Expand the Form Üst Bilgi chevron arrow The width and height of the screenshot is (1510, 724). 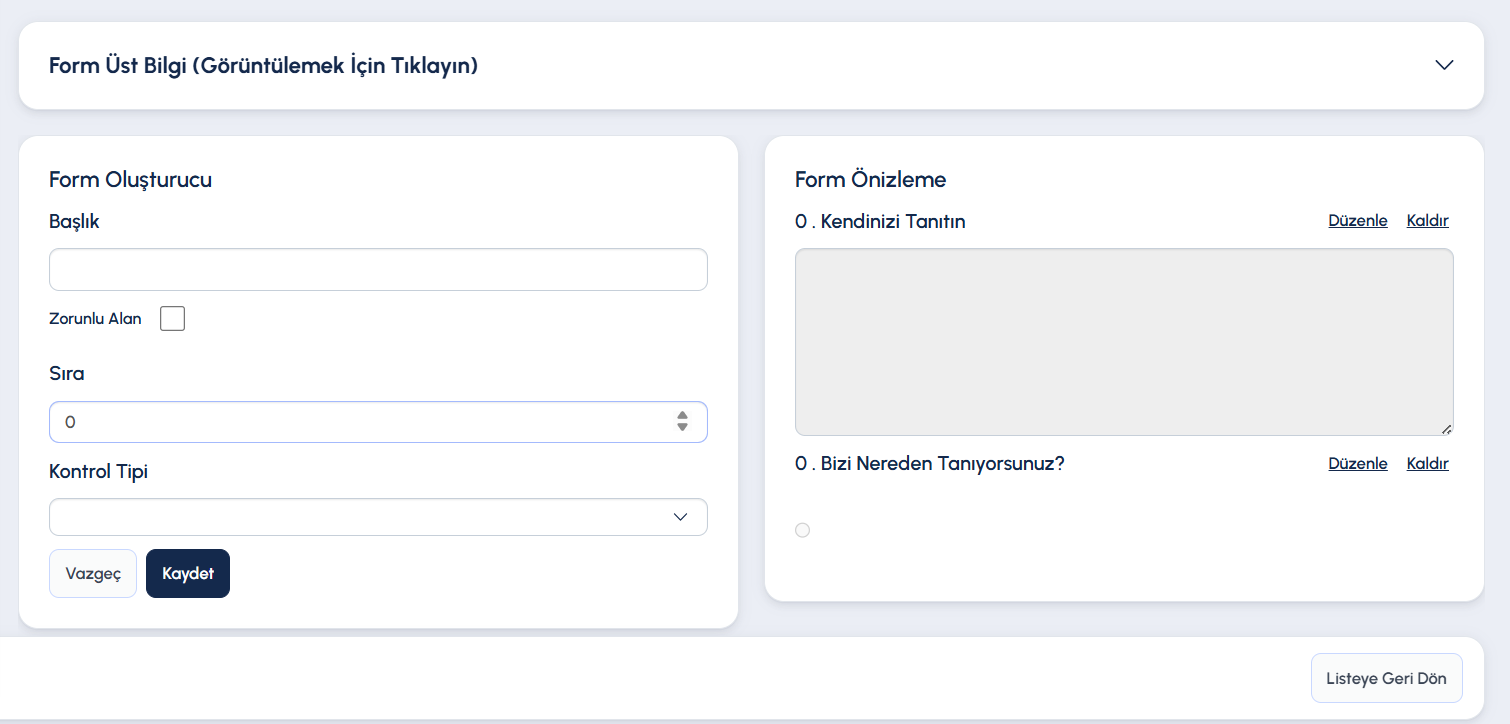tap(1443, 65)
